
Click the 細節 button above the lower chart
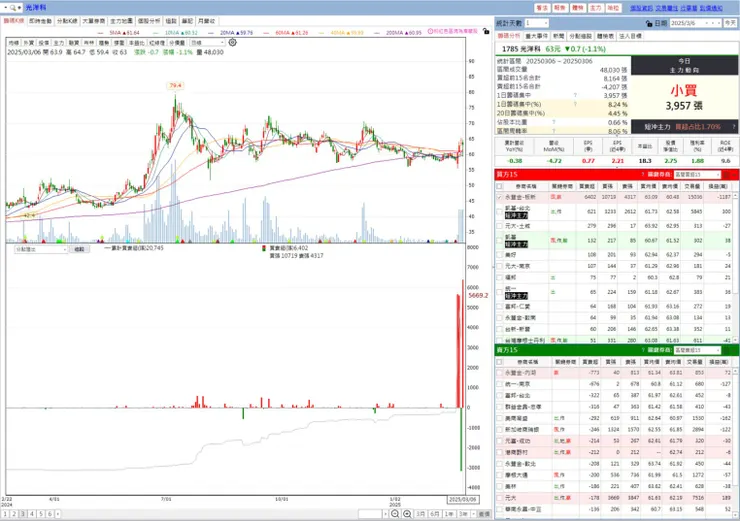pyautogui.click(x=79, y=249)
